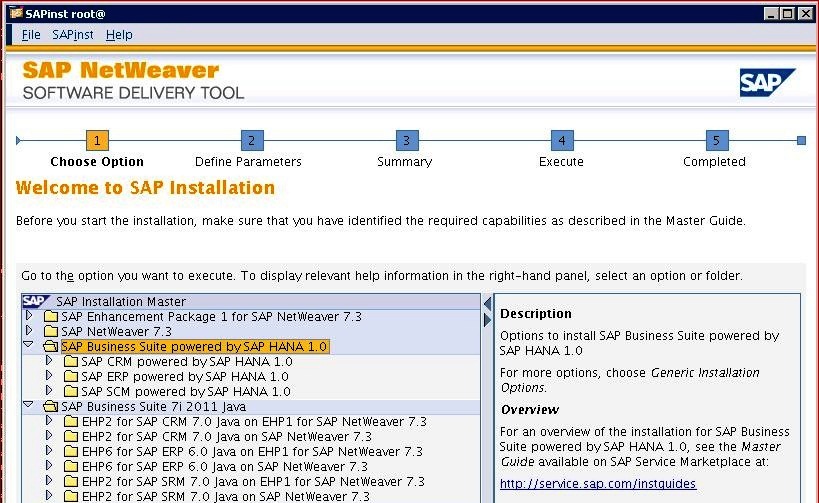Expand EHP6 for SAP ERP Java on NetWeaver 7.3
Image resolution: width=819 pixels, height=503 pixels.
coord(49,465)
